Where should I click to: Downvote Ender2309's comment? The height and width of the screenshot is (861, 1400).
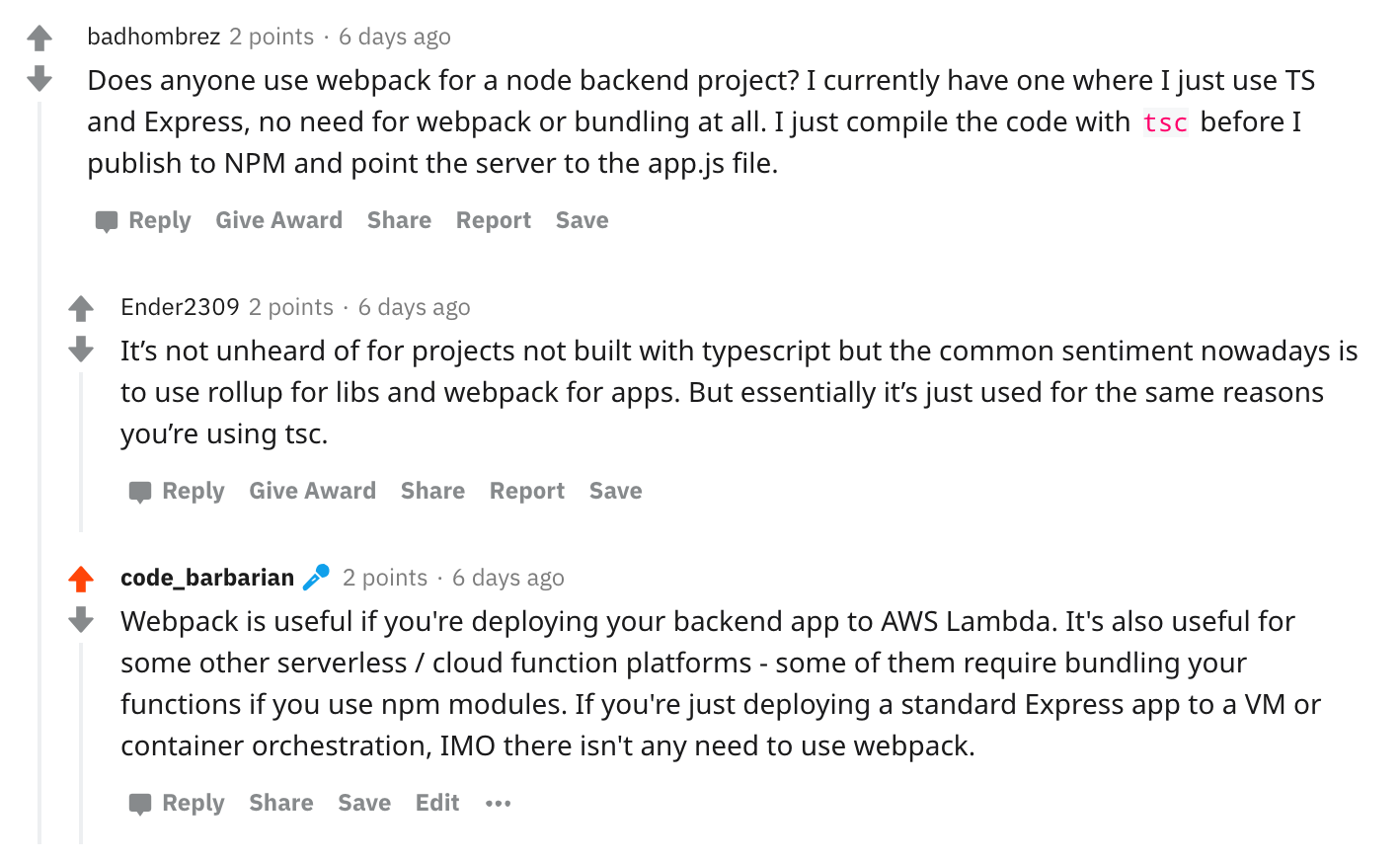pos(81,349)
